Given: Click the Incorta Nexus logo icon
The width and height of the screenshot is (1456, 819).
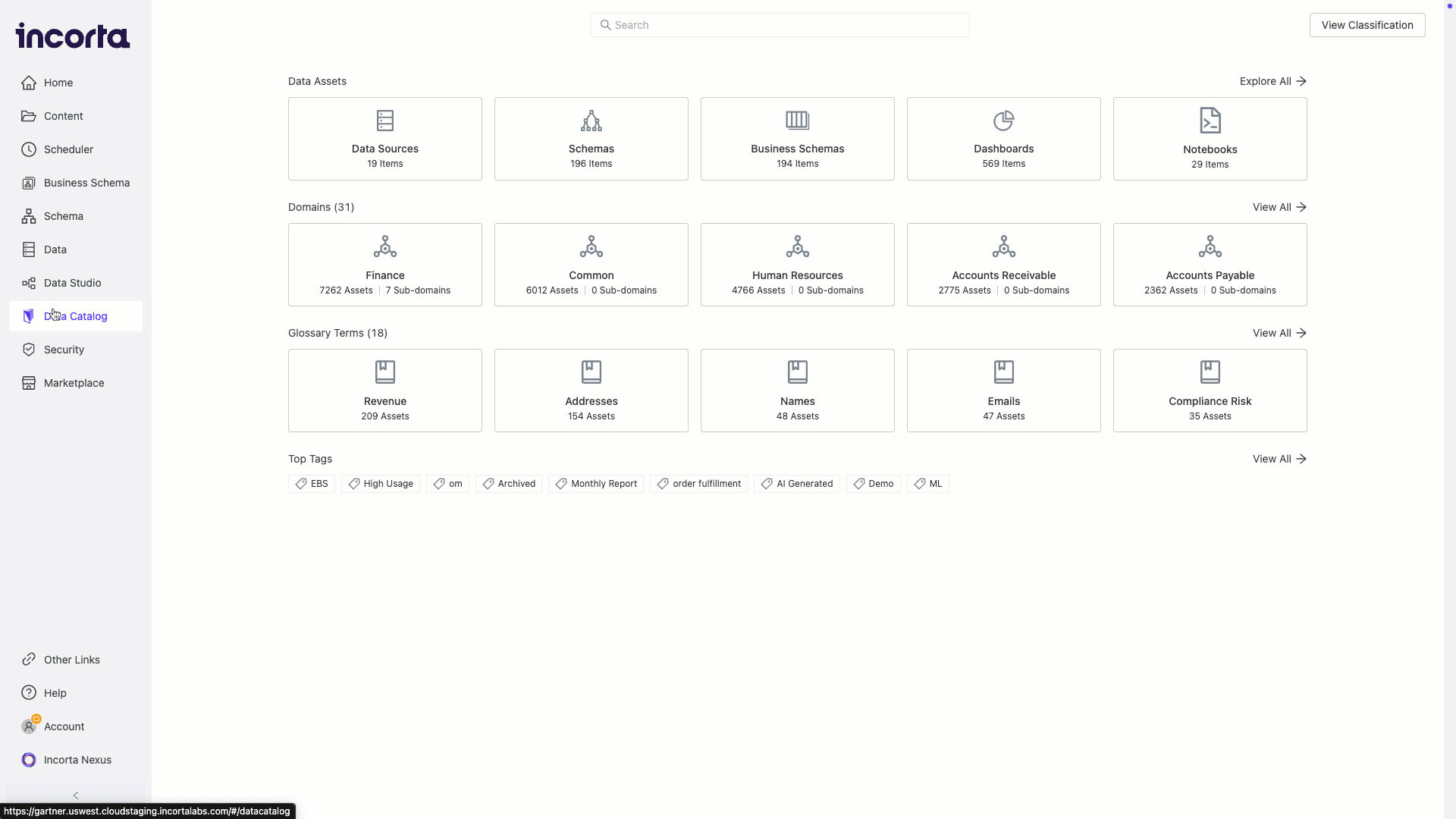Looking at the screenshot, I should coord(29,760).
